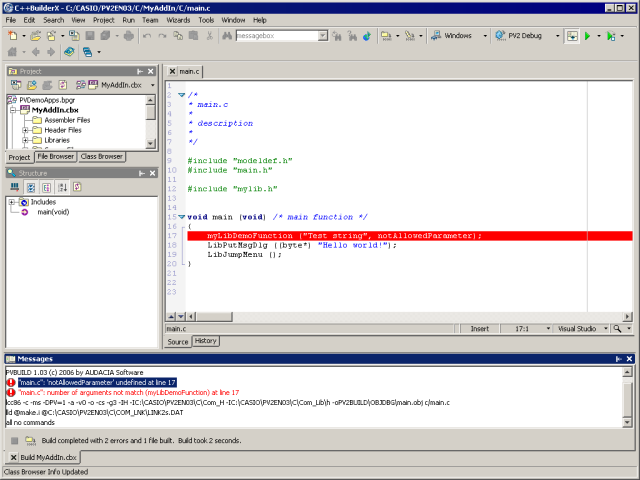Open the MyAddIn.cbx project selector dropdown
The image size is (640, 480).
(x=153, y=85)
